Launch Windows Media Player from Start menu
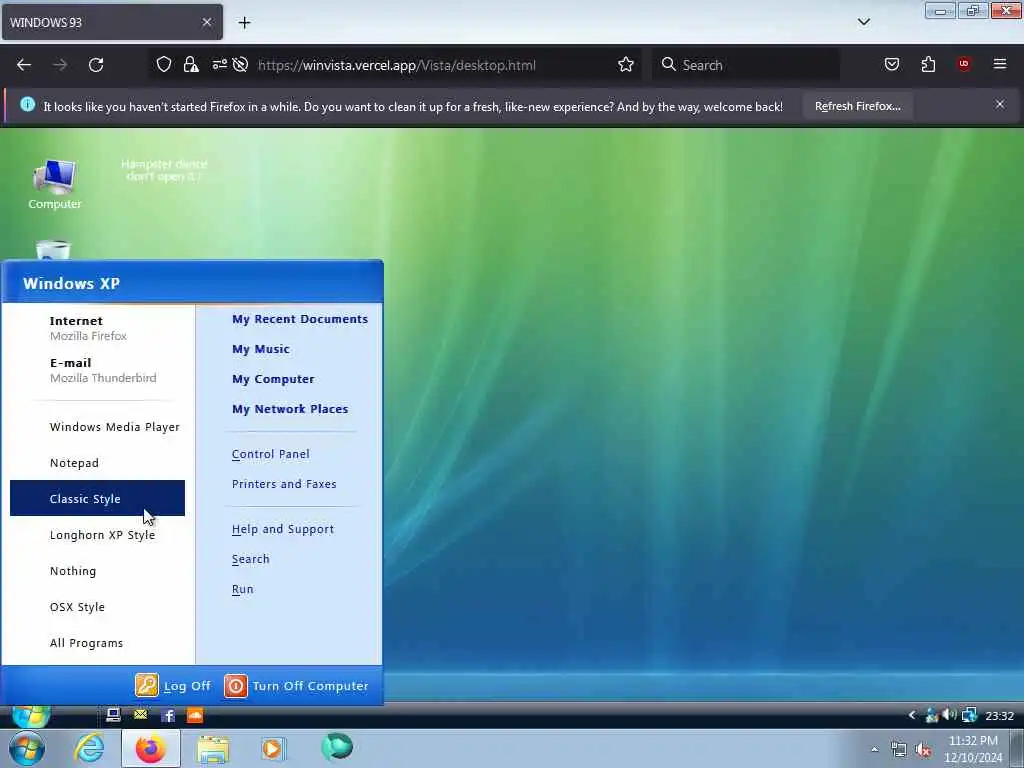The image size is (1024, 768). [x=98, y=426]
